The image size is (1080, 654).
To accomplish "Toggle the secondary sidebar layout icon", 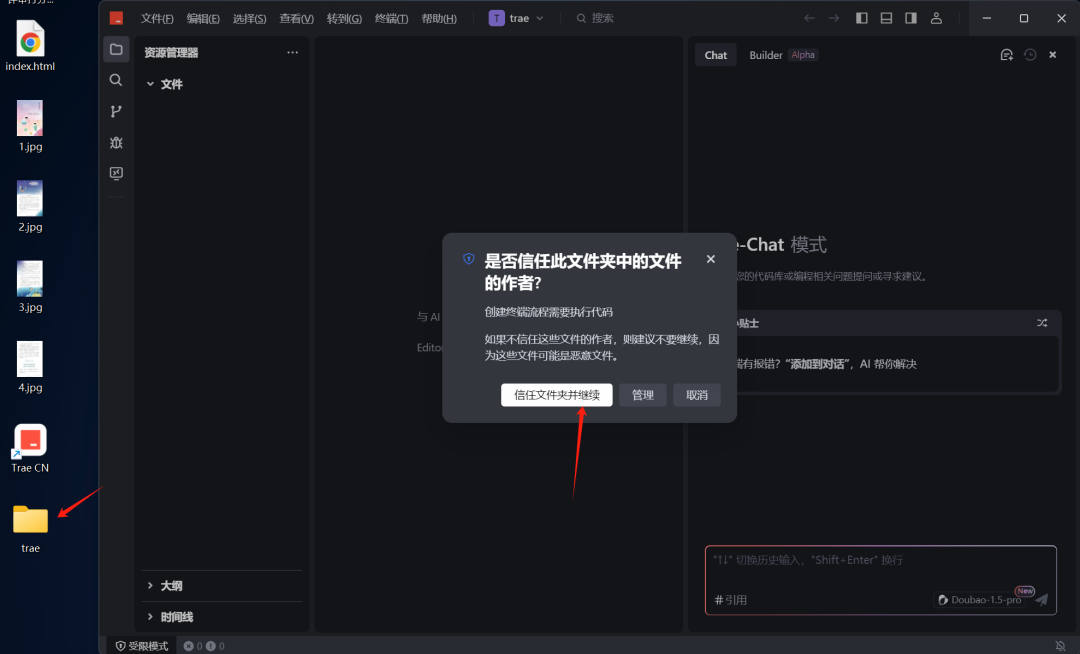I will coord(911,18).
